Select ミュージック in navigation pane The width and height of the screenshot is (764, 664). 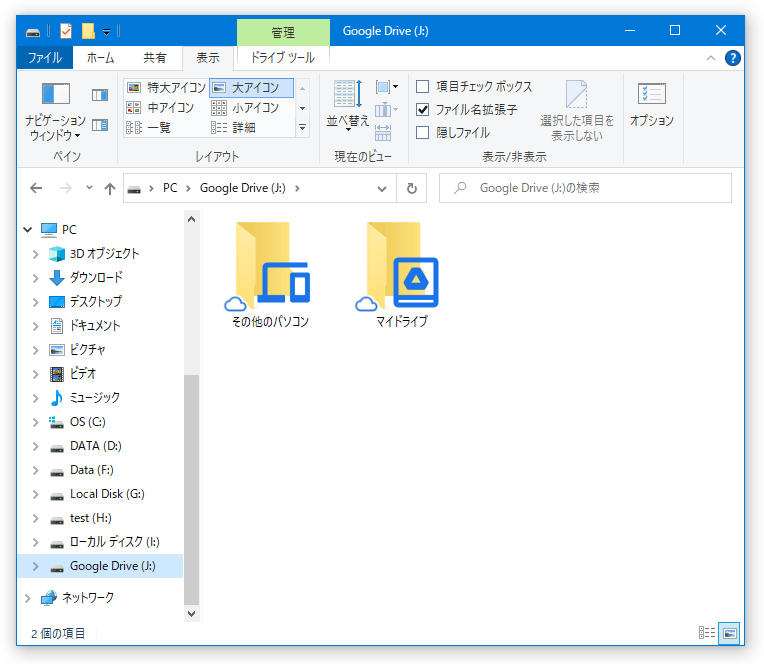(95, 398)
